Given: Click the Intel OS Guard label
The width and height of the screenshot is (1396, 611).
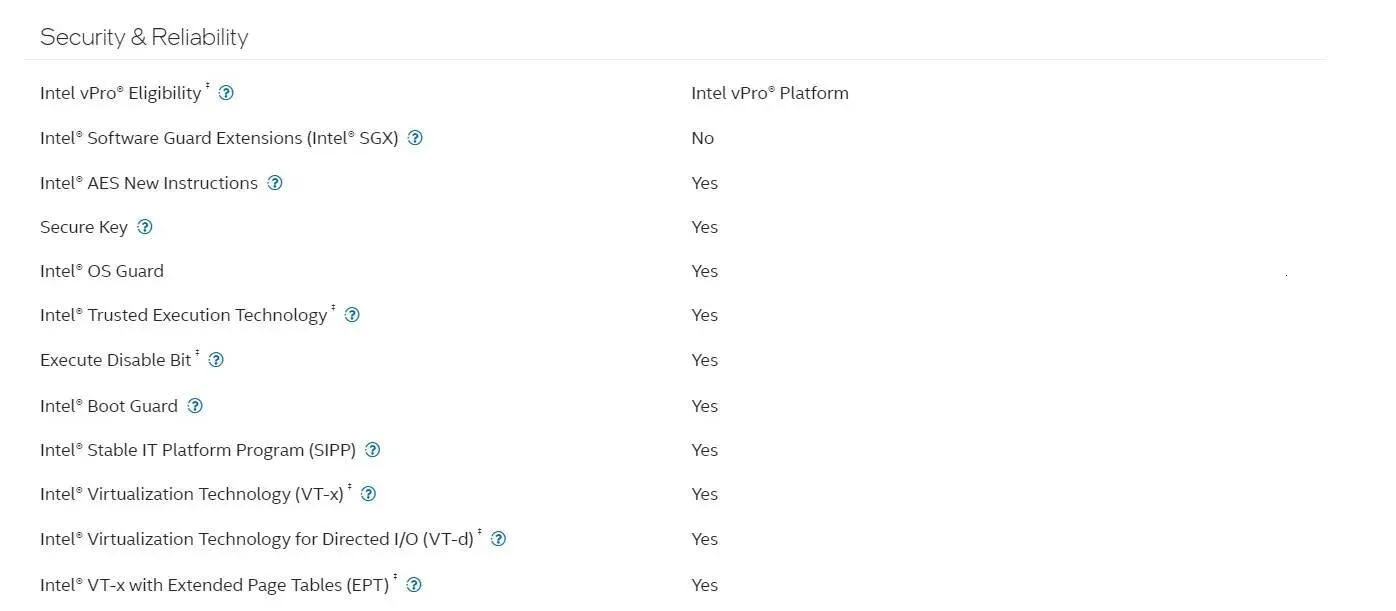Looking at the screenshot, I should (102, 271).
